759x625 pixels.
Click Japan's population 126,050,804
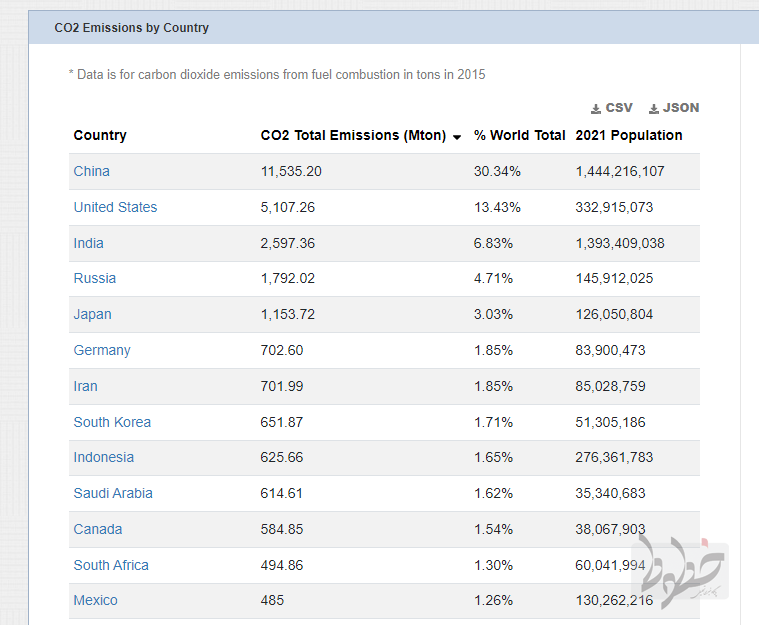[x=614, y=315]
